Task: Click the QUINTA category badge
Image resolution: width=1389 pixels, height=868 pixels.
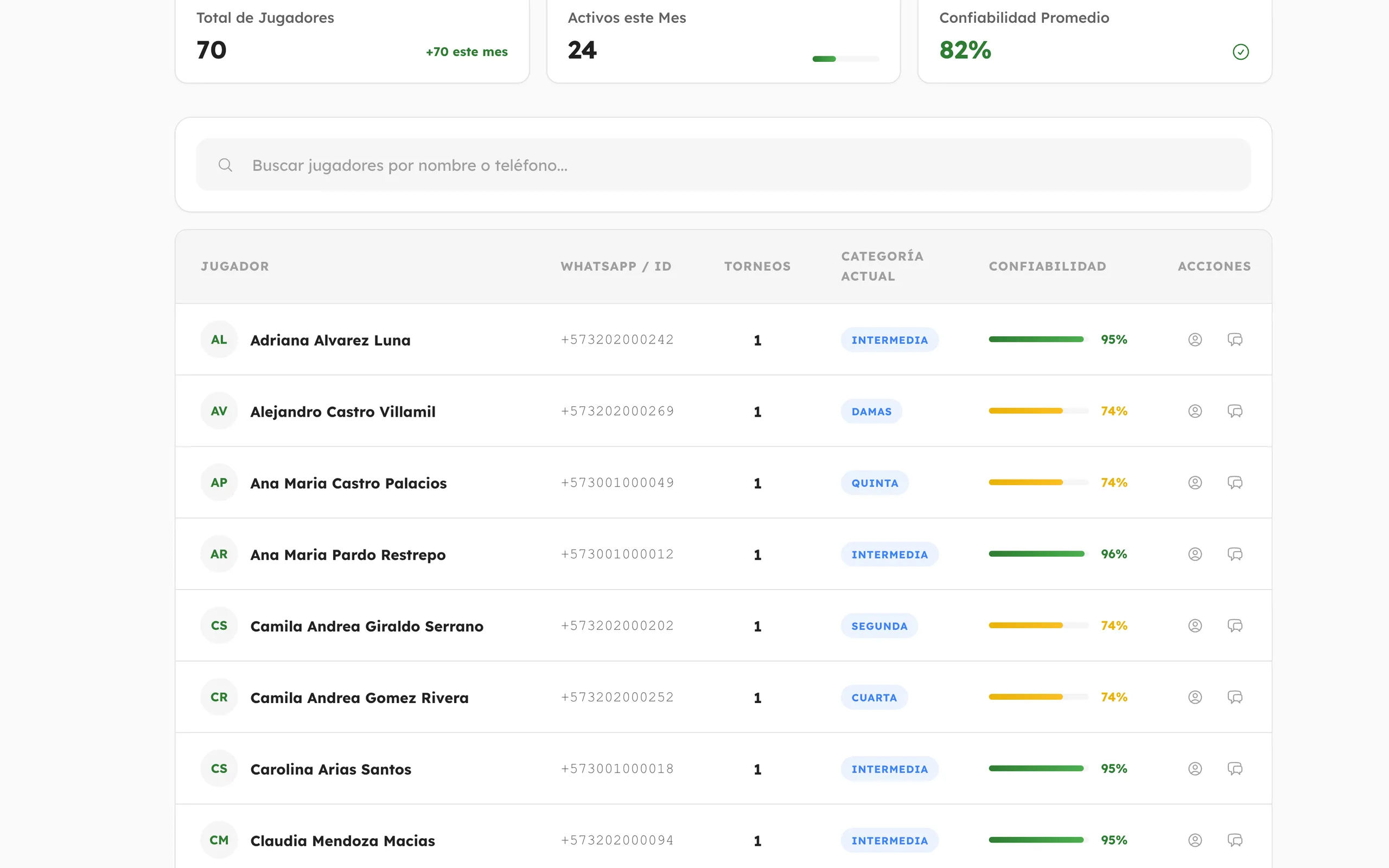Action: pos(874,483)
